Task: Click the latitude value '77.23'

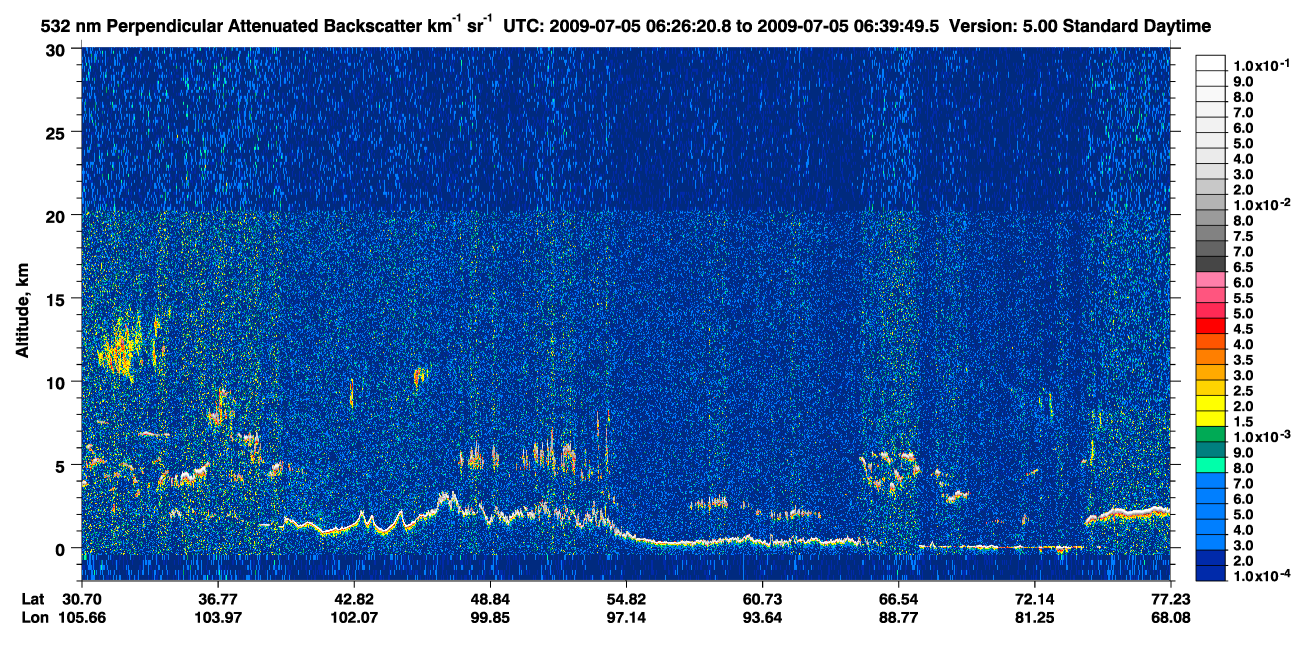Action: 1169,598
